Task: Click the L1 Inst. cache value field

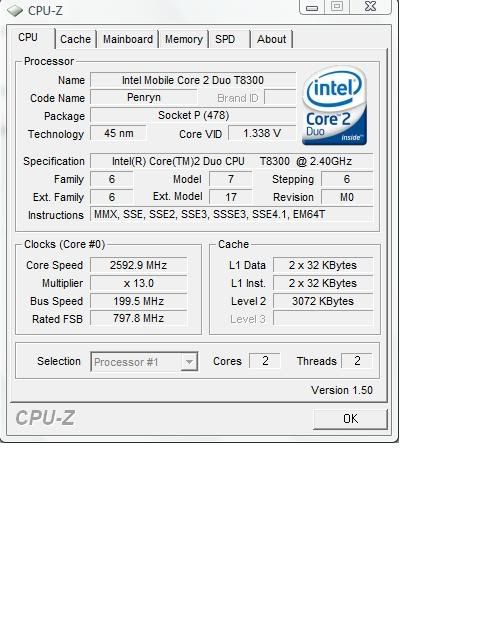Action: (x=323, y=283)
